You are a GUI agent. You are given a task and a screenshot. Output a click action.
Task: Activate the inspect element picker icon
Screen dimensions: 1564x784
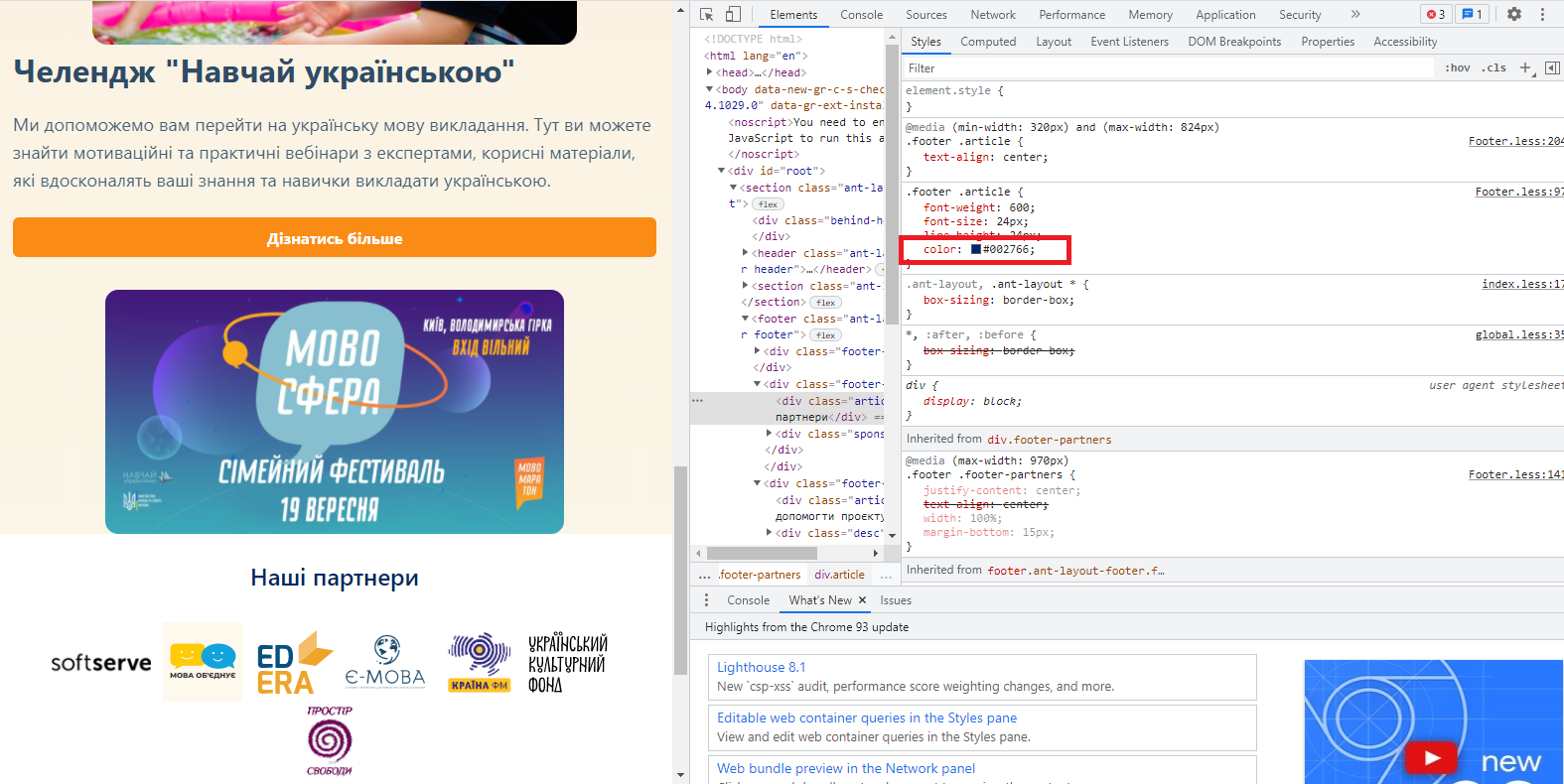pos(707,14)
